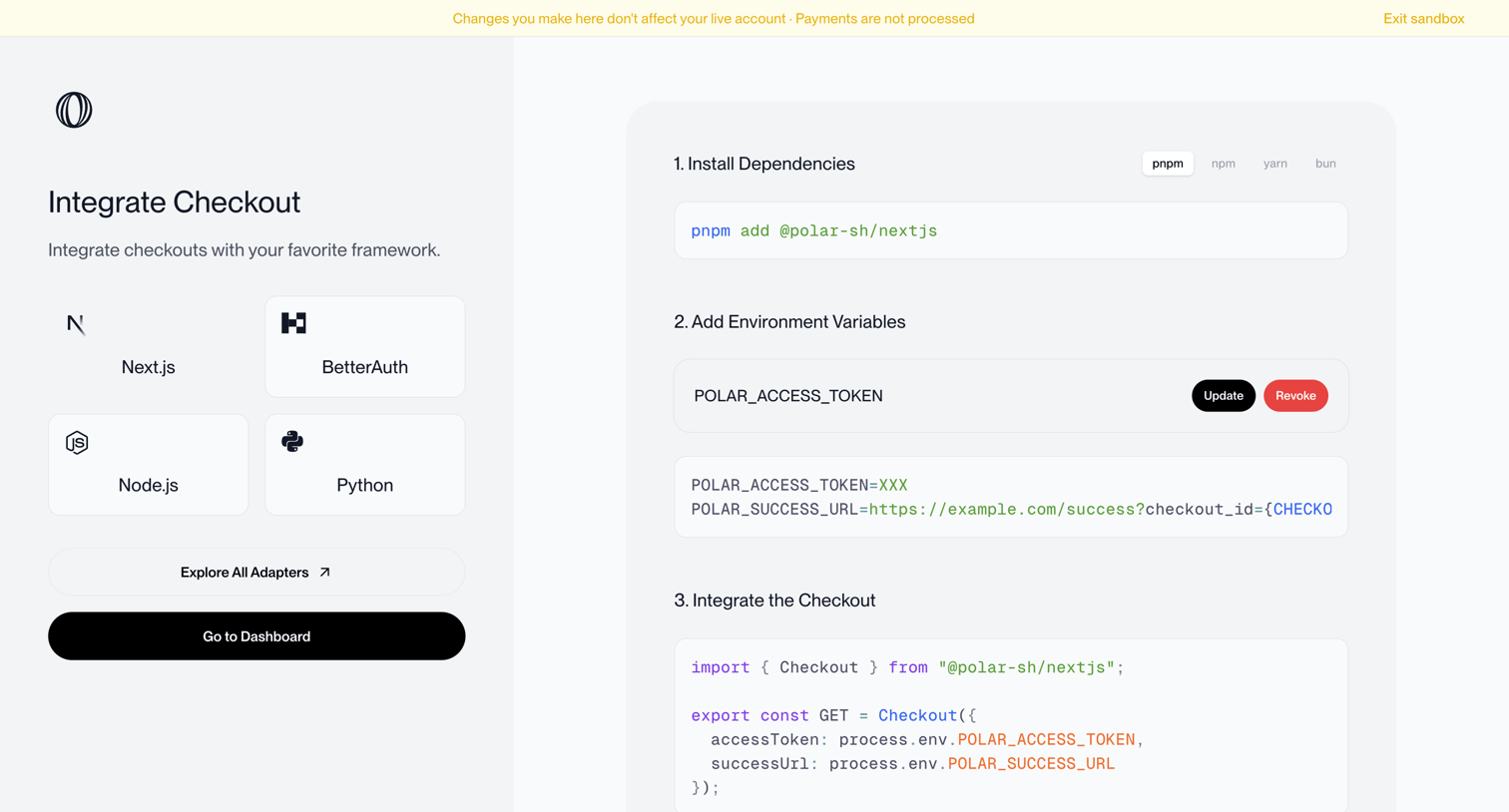Click the POLAR_ACCESS_TOKEN=XXX line
The image size is (1509, 812).
[x=799, y=486]
